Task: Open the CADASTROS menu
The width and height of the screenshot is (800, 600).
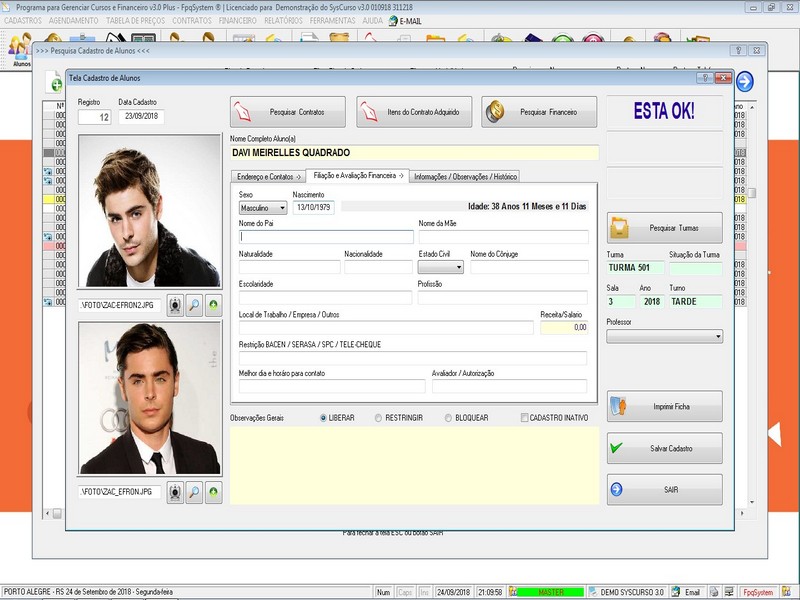Action: click(x=23, y=21)
